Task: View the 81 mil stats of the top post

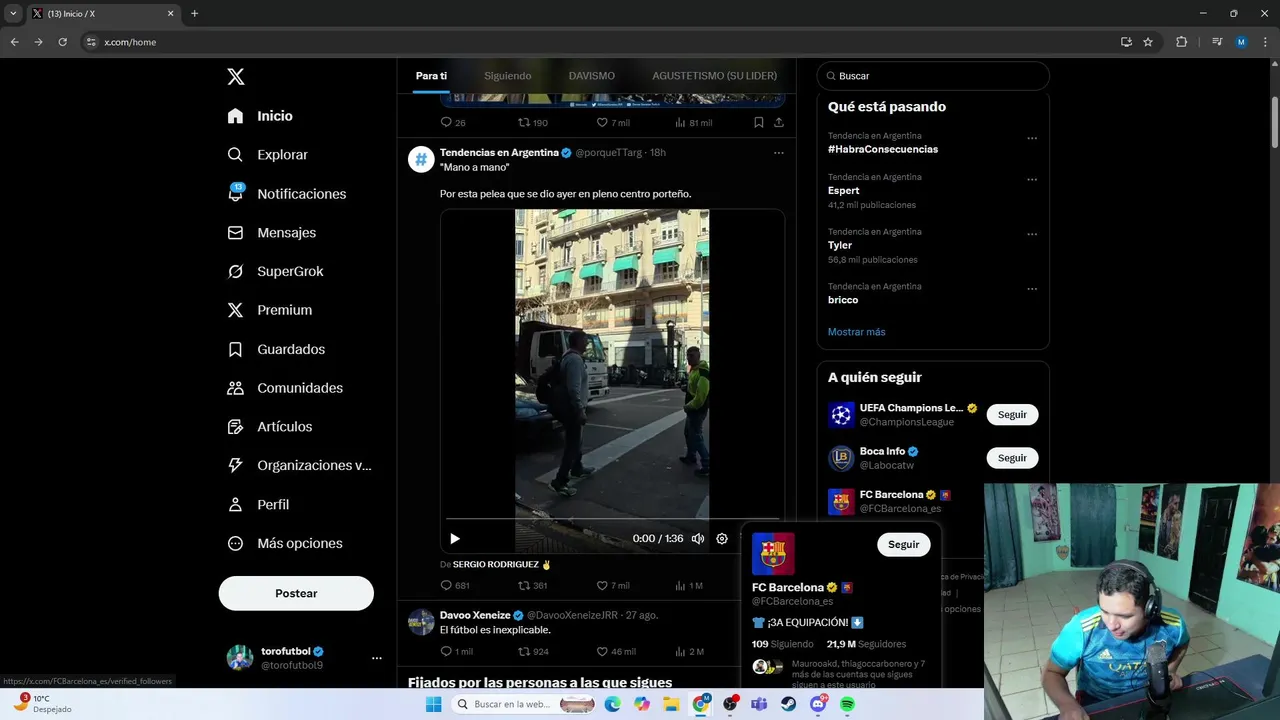Action: click(693, 122)
